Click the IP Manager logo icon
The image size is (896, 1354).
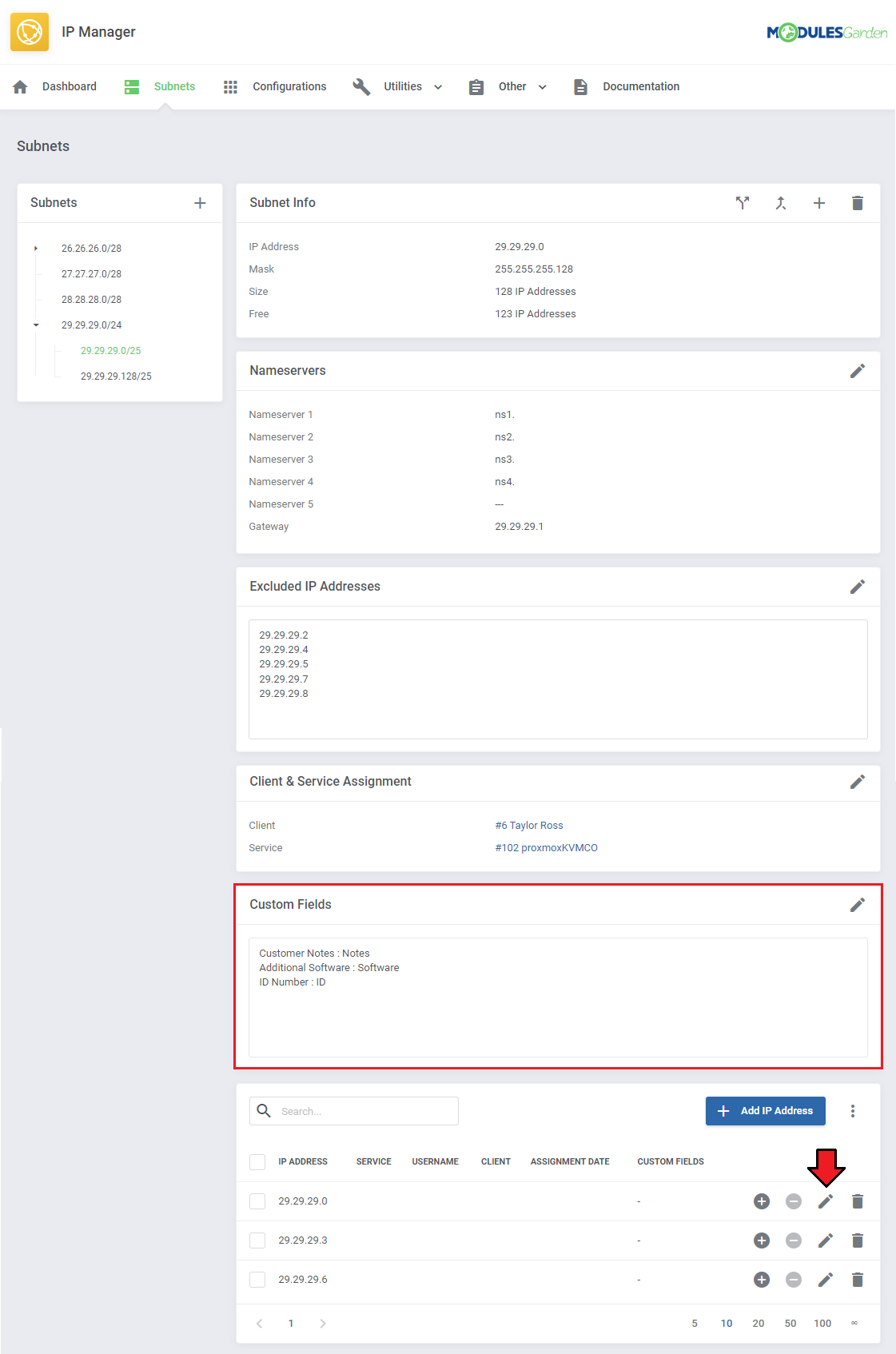pyautogui.click(x=30, y=32)
